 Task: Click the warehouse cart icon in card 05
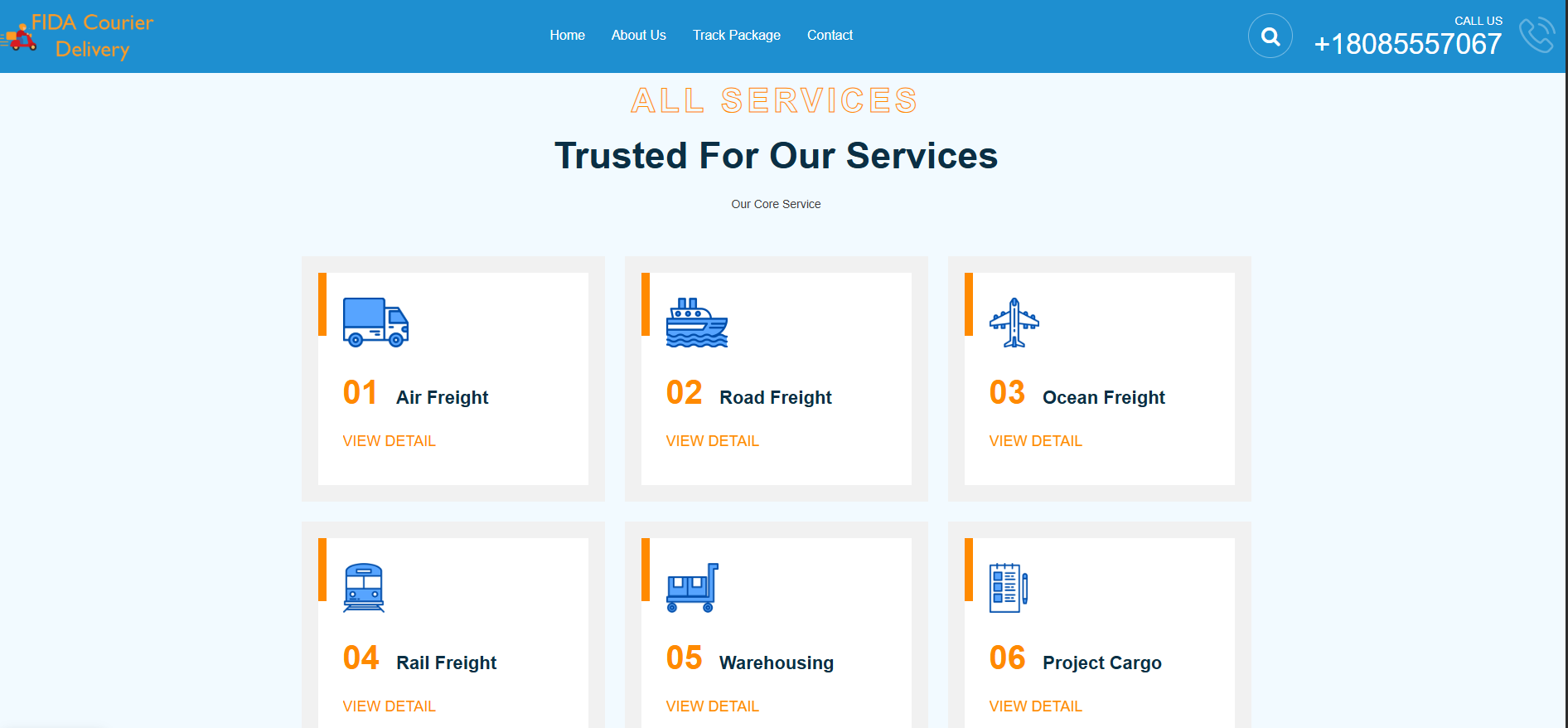coord(692,588)
